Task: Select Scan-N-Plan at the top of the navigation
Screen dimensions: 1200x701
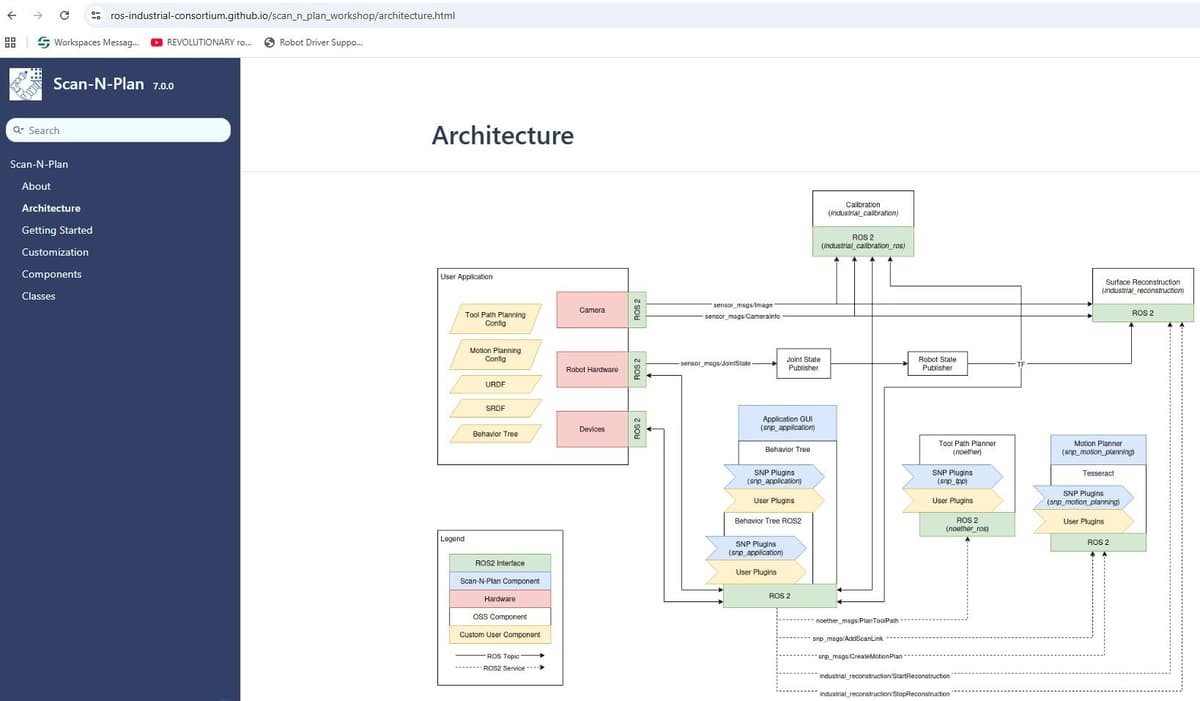Action: (x=39, y=164)
